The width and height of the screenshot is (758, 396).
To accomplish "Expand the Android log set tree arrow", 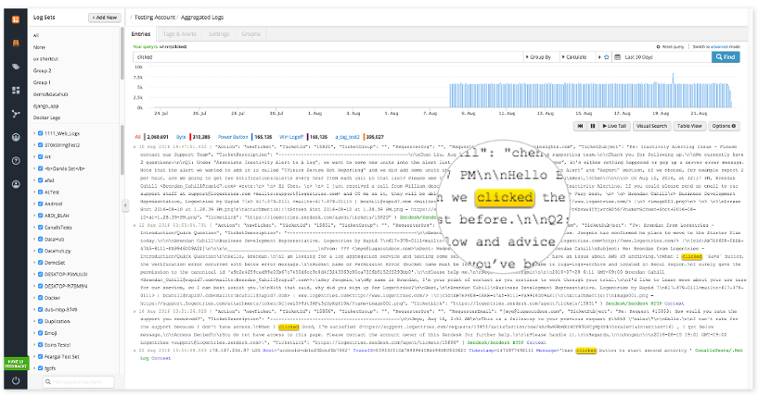I will coord(34,204).
